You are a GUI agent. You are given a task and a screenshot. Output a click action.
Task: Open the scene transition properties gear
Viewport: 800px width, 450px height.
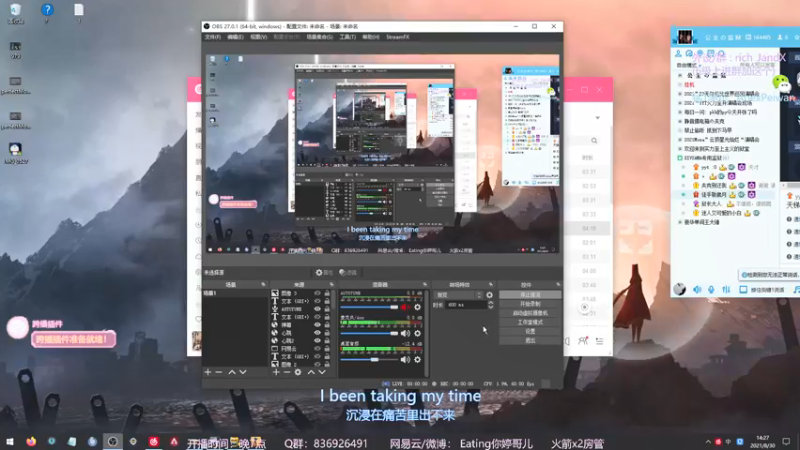[x=489, y=295]
